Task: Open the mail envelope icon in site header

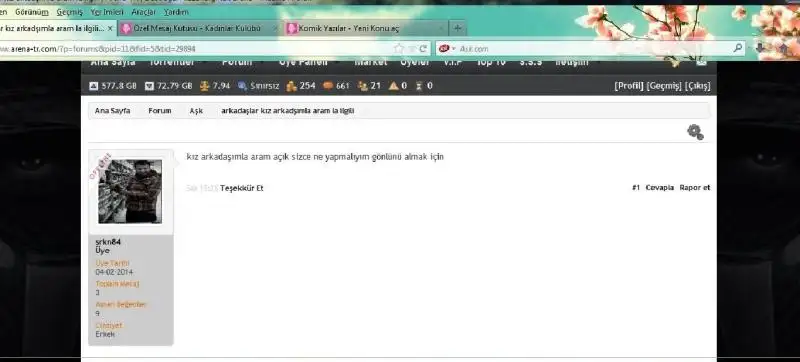Action: (x=702, y=62)
